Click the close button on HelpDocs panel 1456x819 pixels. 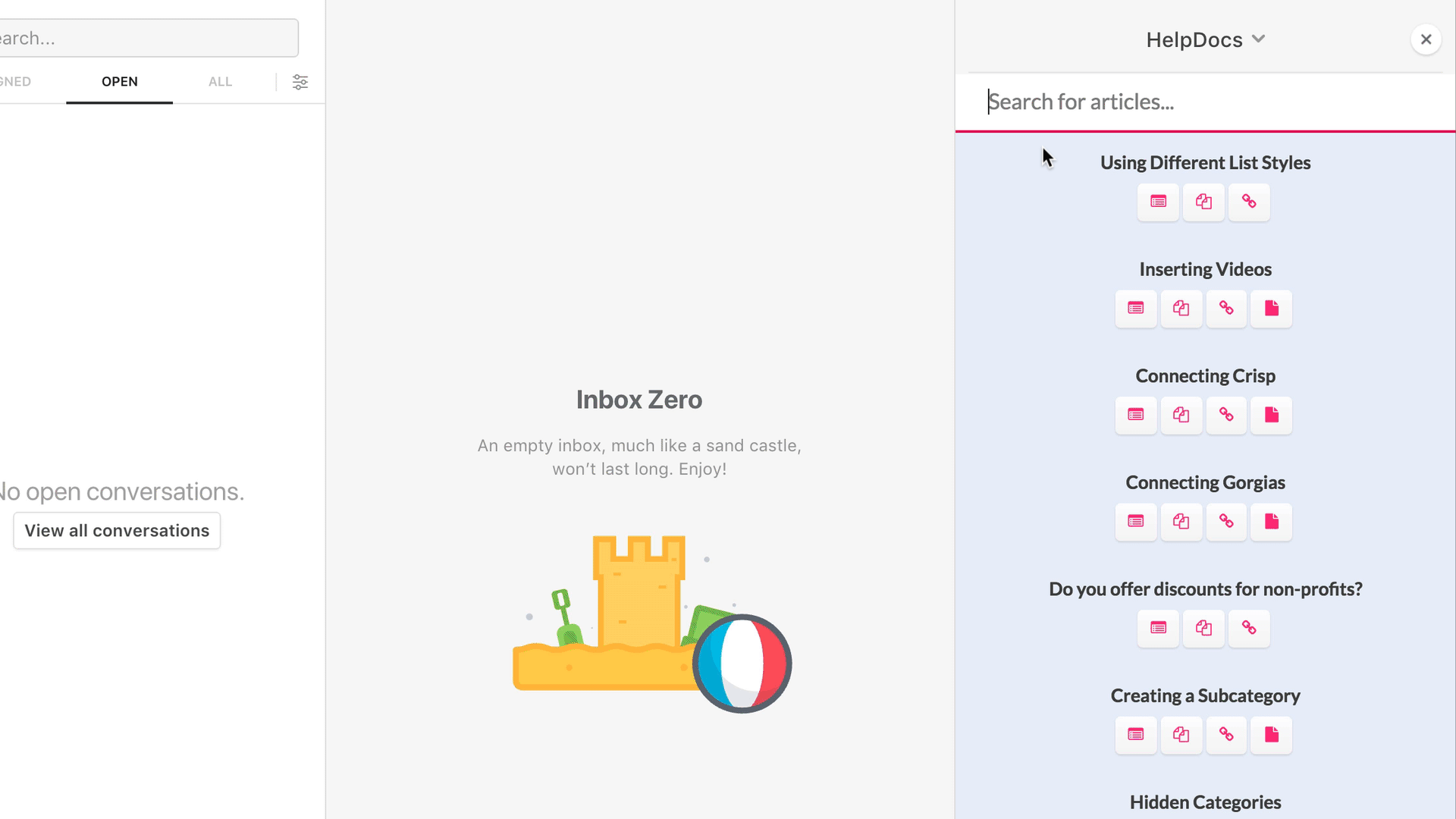point(1426,39)
